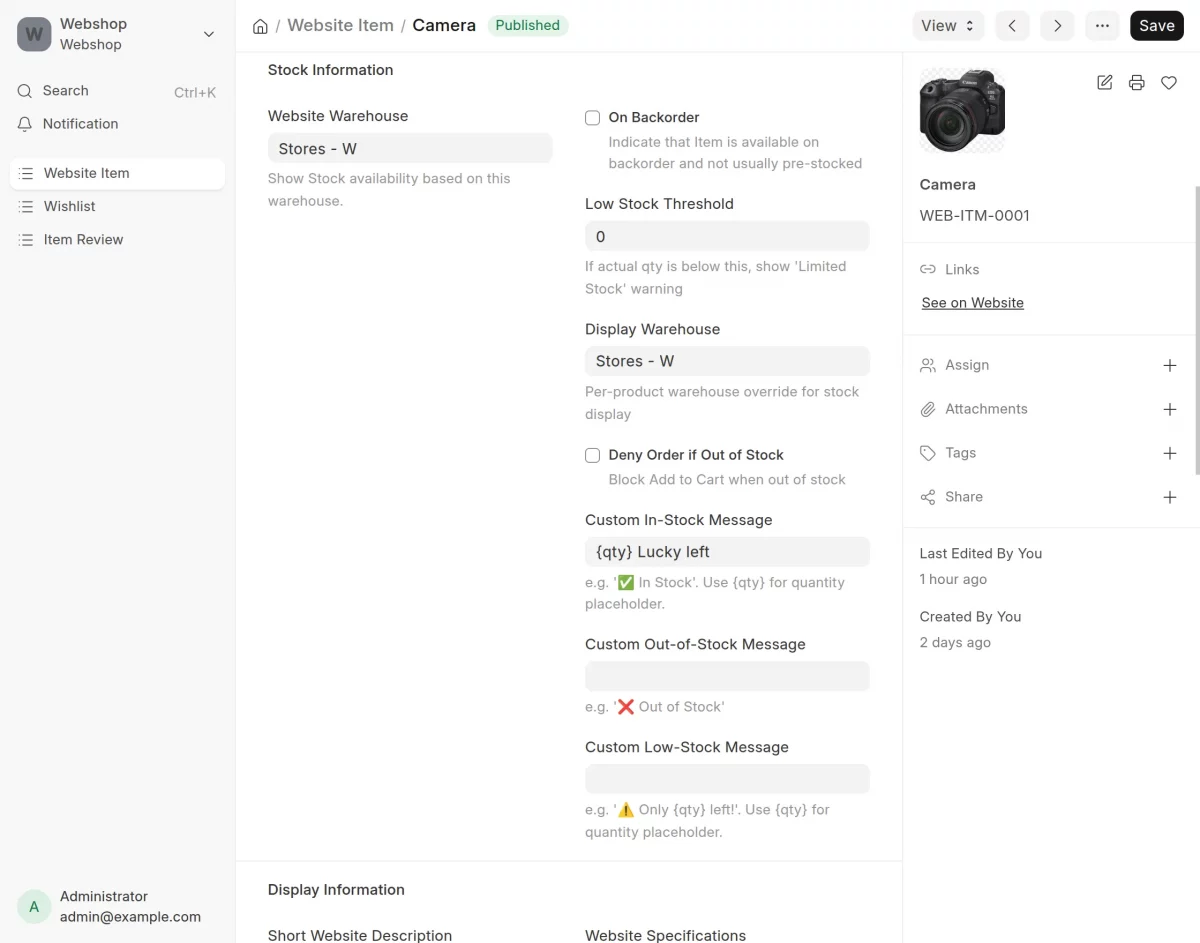Open the View dropdown selector
Viewport: 1200px width, 943px height.
click(948, 26)
